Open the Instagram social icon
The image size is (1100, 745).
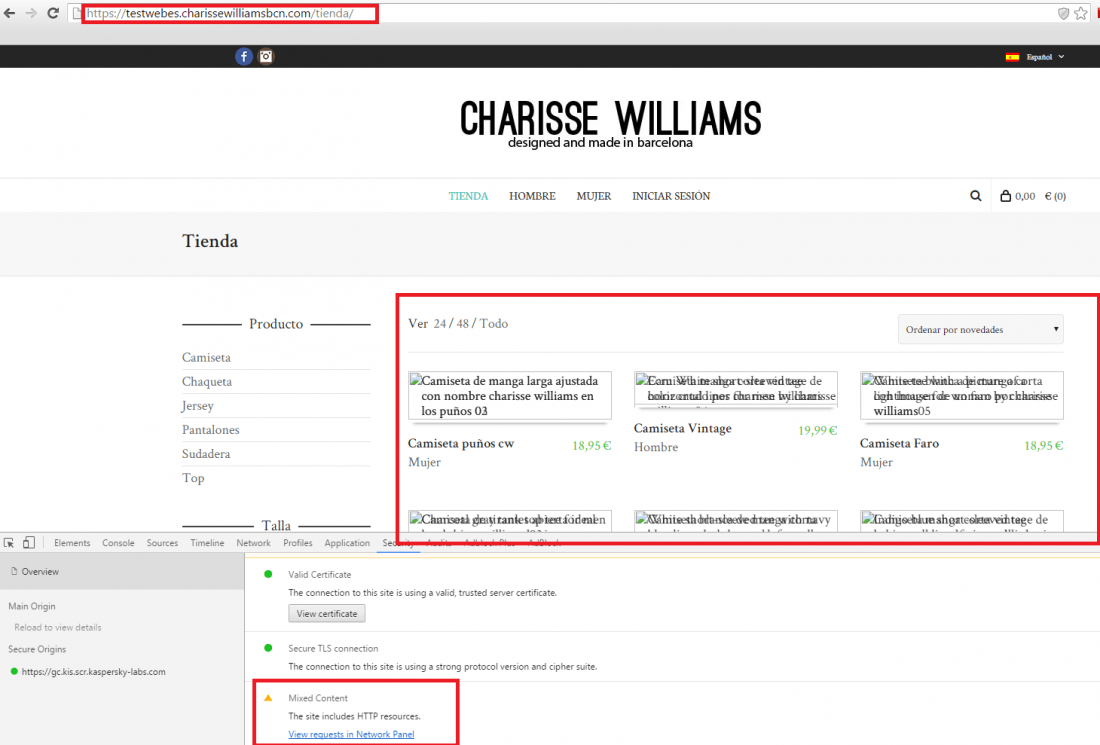coord(266,57)
